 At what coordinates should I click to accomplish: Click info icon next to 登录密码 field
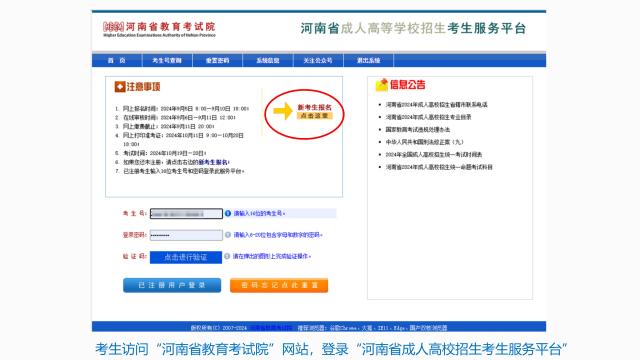(x=228, y=235)
